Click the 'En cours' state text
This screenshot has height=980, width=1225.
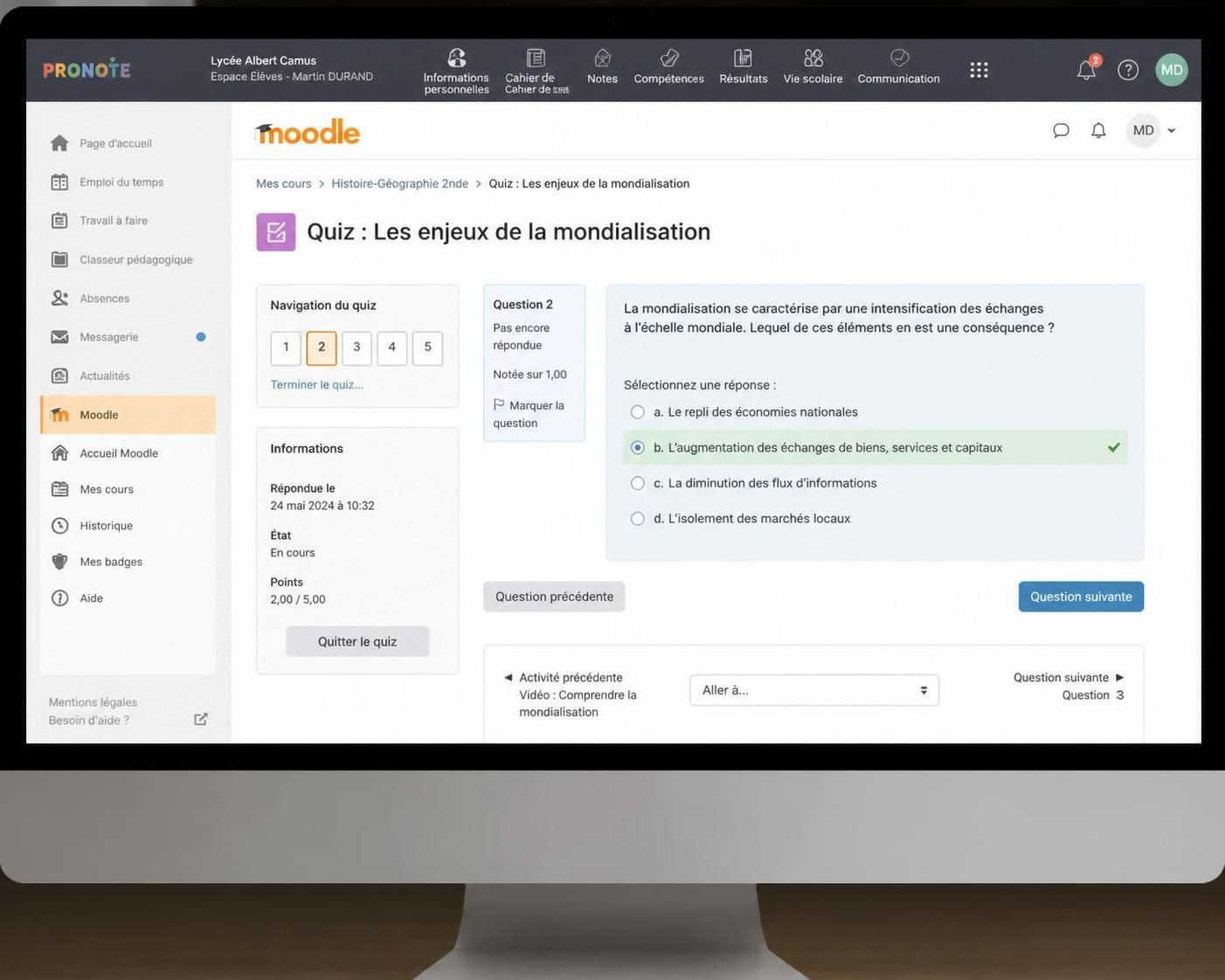pos(293,553)
